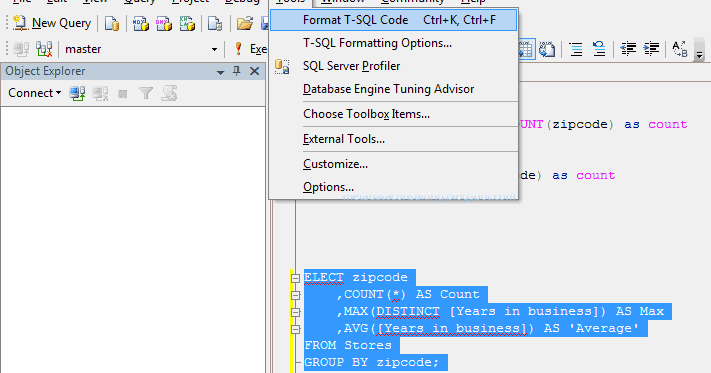The width and height of the screenshot is (711, 373).
Task: Click the text 'FROM Stores' in the editor
Action: point(348,345)
